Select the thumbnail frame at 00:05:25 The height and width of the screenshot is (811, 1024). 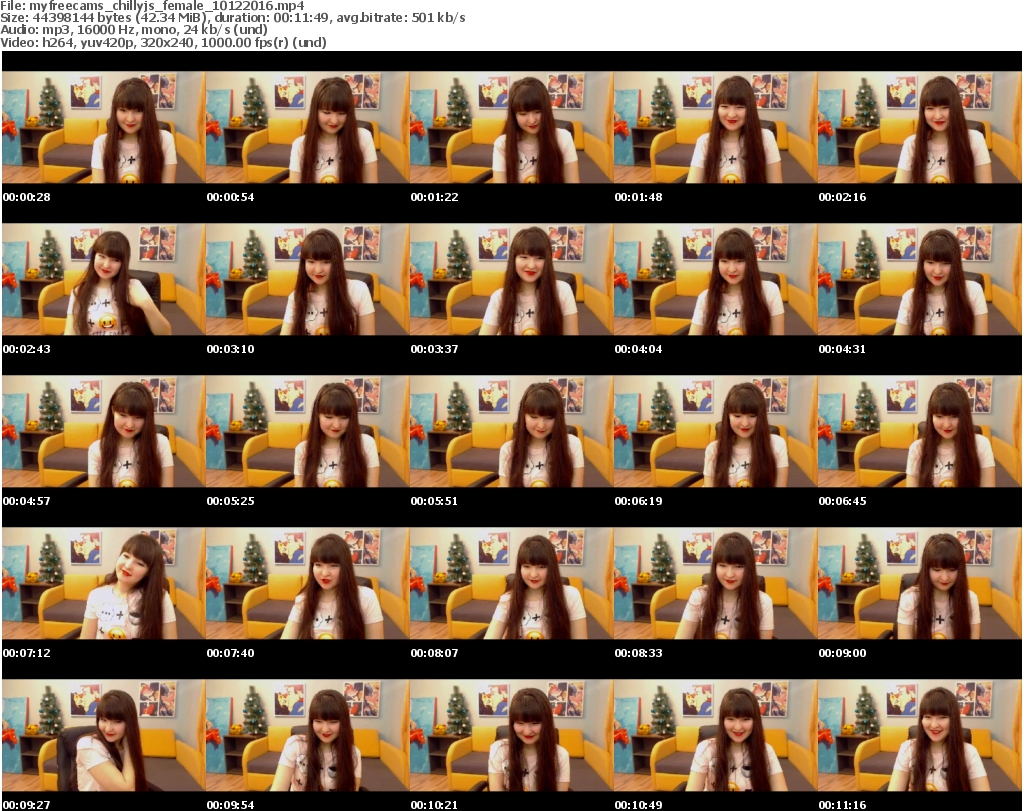[308, 432]
